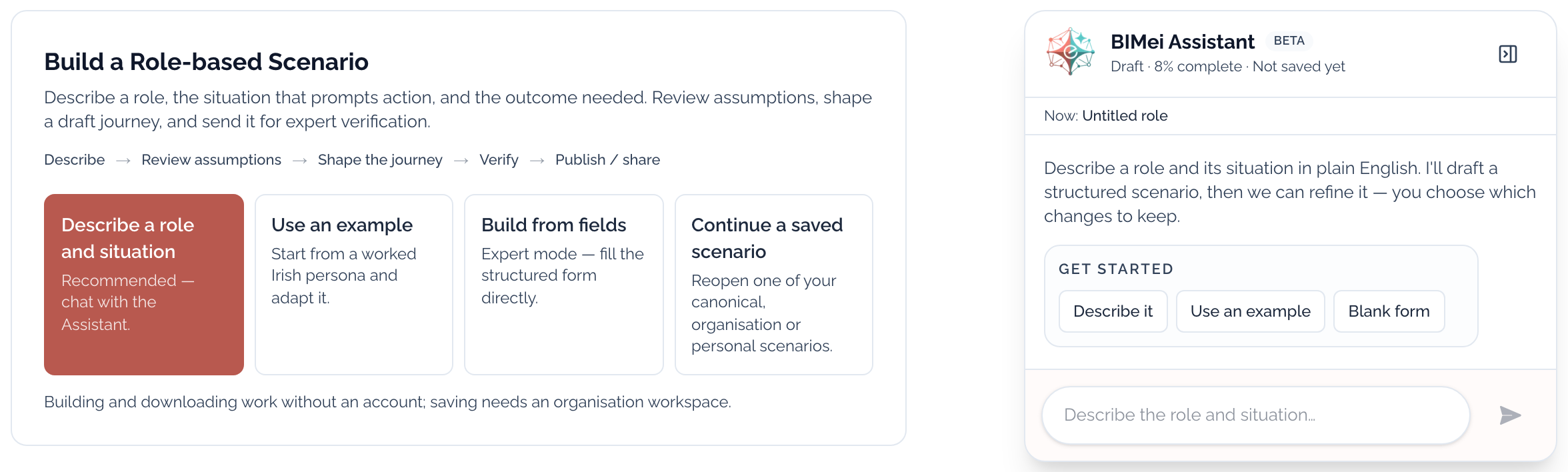Open the Build from fields card
This screenshot has width=1568, height=472.
click(564, 285)
